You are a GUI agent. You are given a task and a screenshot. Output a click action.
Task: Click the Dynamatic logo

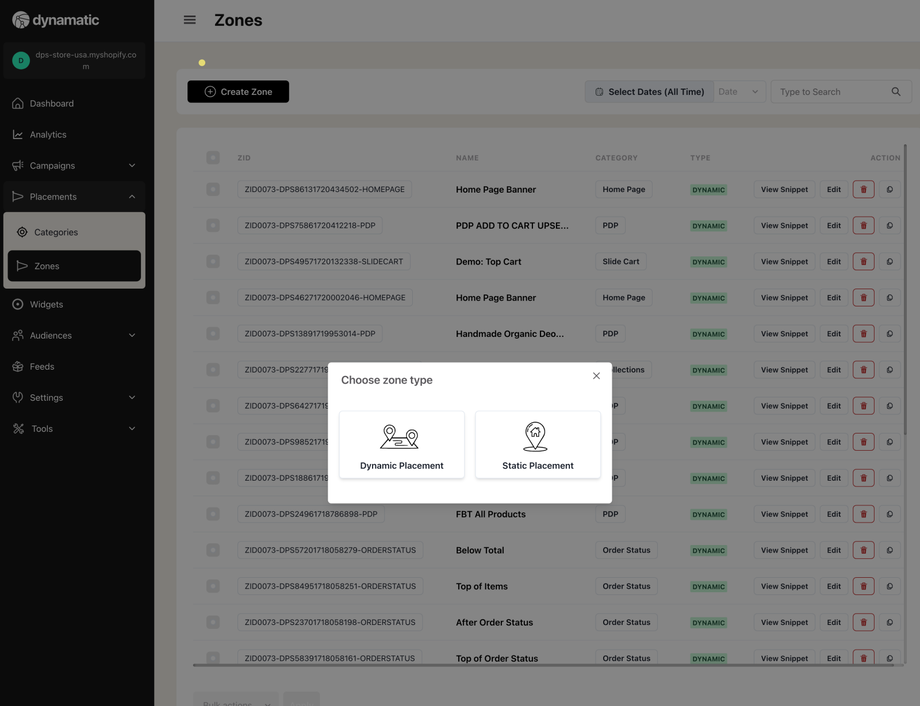pyautogui.click(x=56, y=20)
